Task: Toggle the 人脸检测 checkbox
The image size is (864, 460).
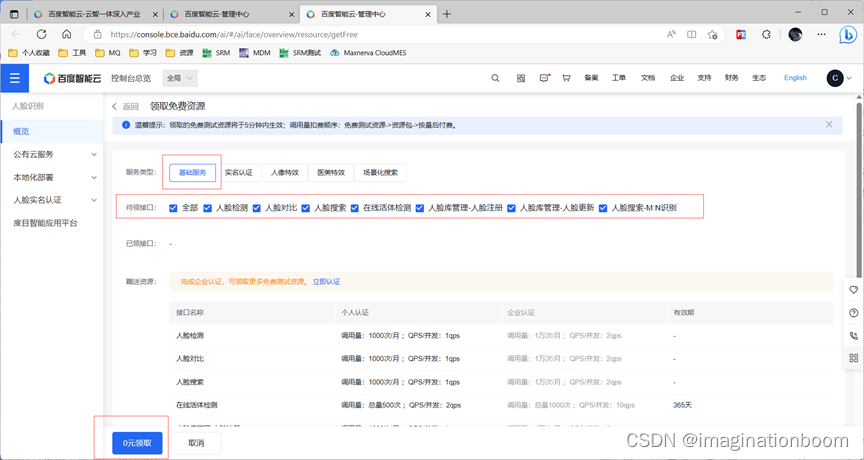Action: coord(207,208)
